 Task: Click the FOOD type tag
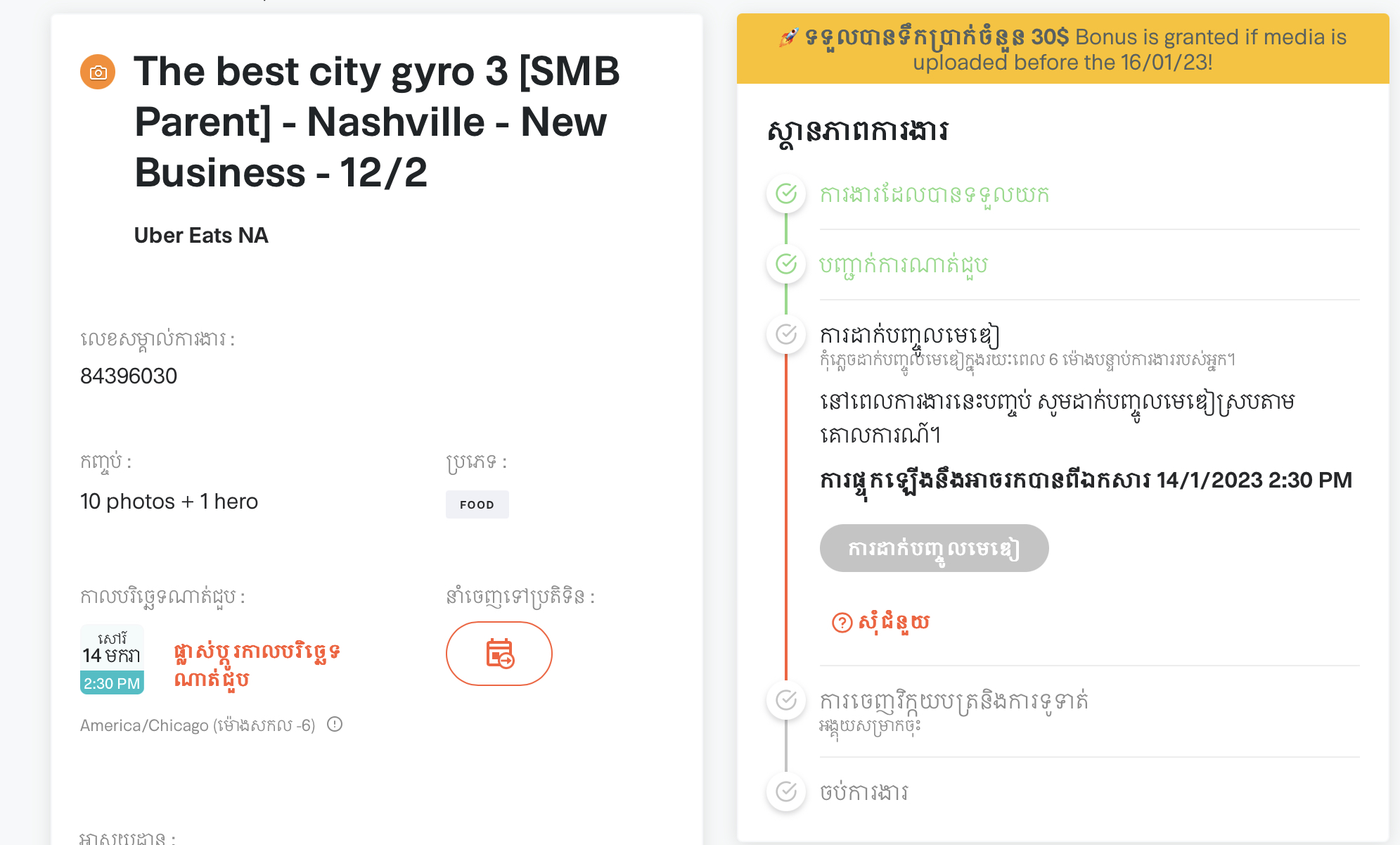click(477, 504)
